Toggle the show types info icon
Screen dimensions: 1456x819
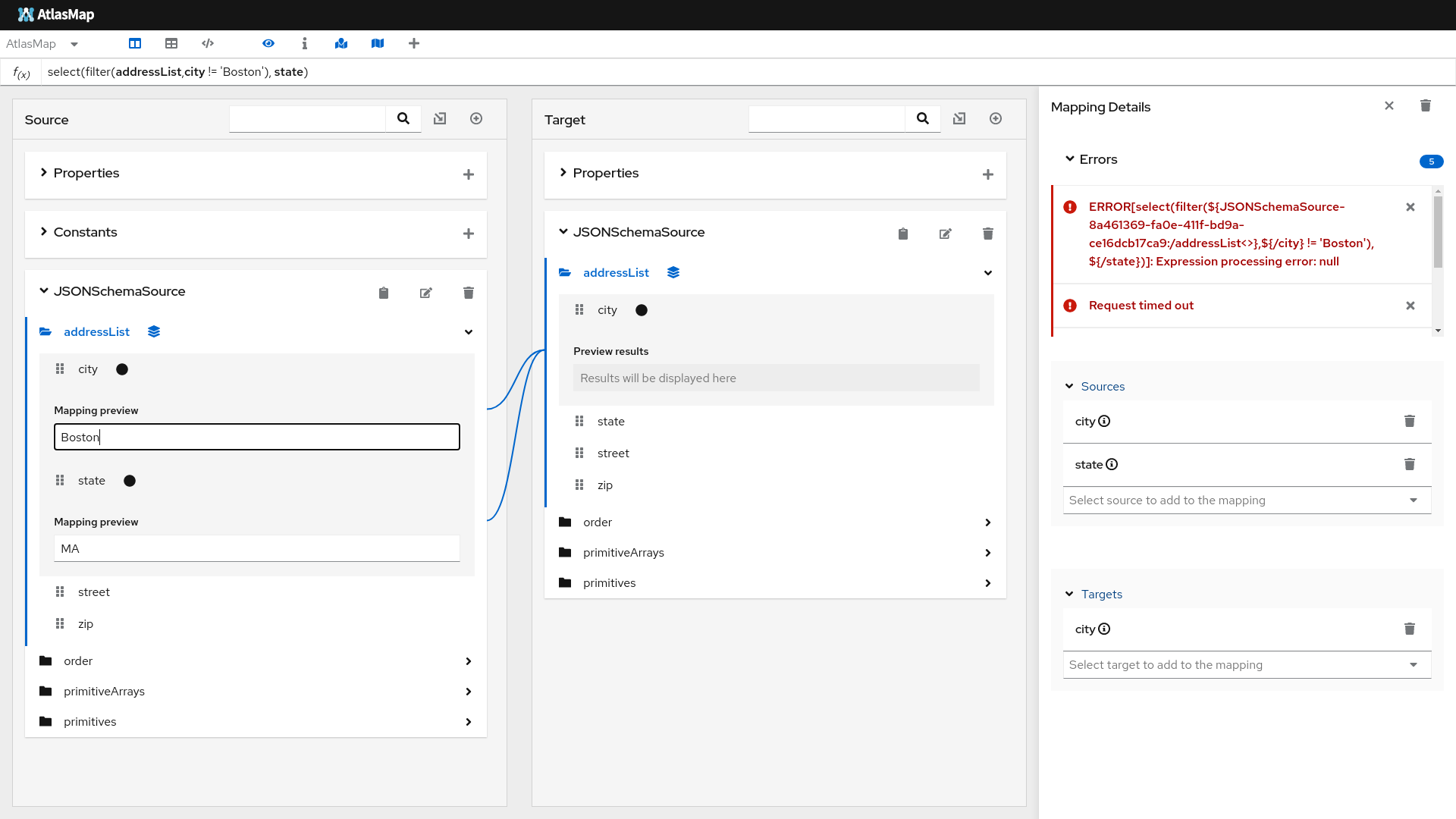(305, 43)
